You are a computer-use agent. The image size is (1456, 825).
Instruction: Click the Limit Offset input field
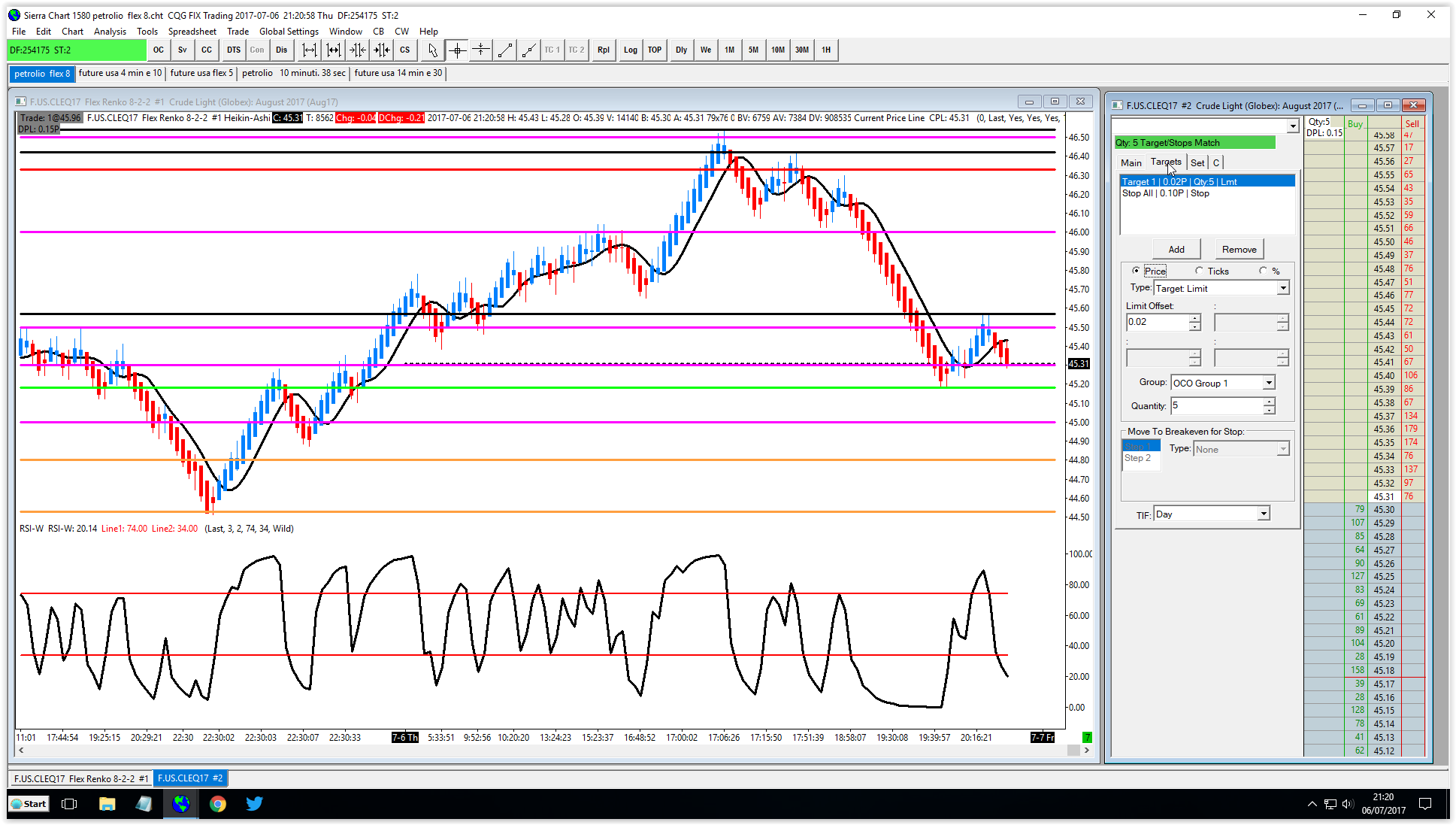click(1157, 322)
